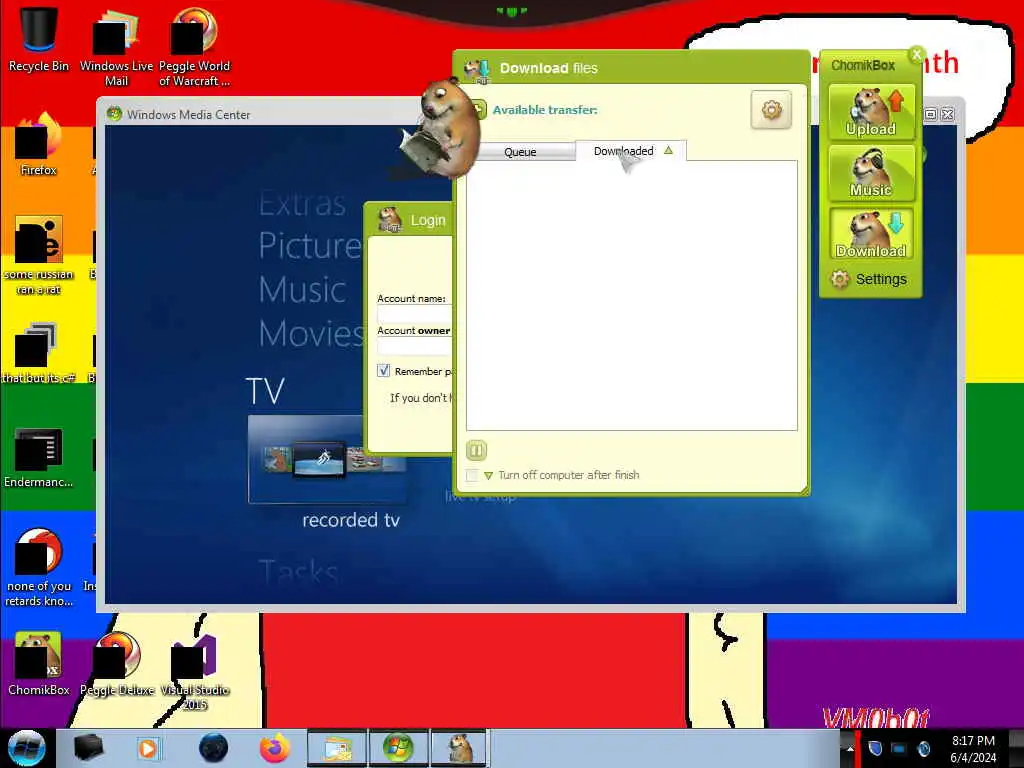This screenshot has width=1024, height=768.
Task: Open the Firefox desktop icon
Action: (39, 144)
